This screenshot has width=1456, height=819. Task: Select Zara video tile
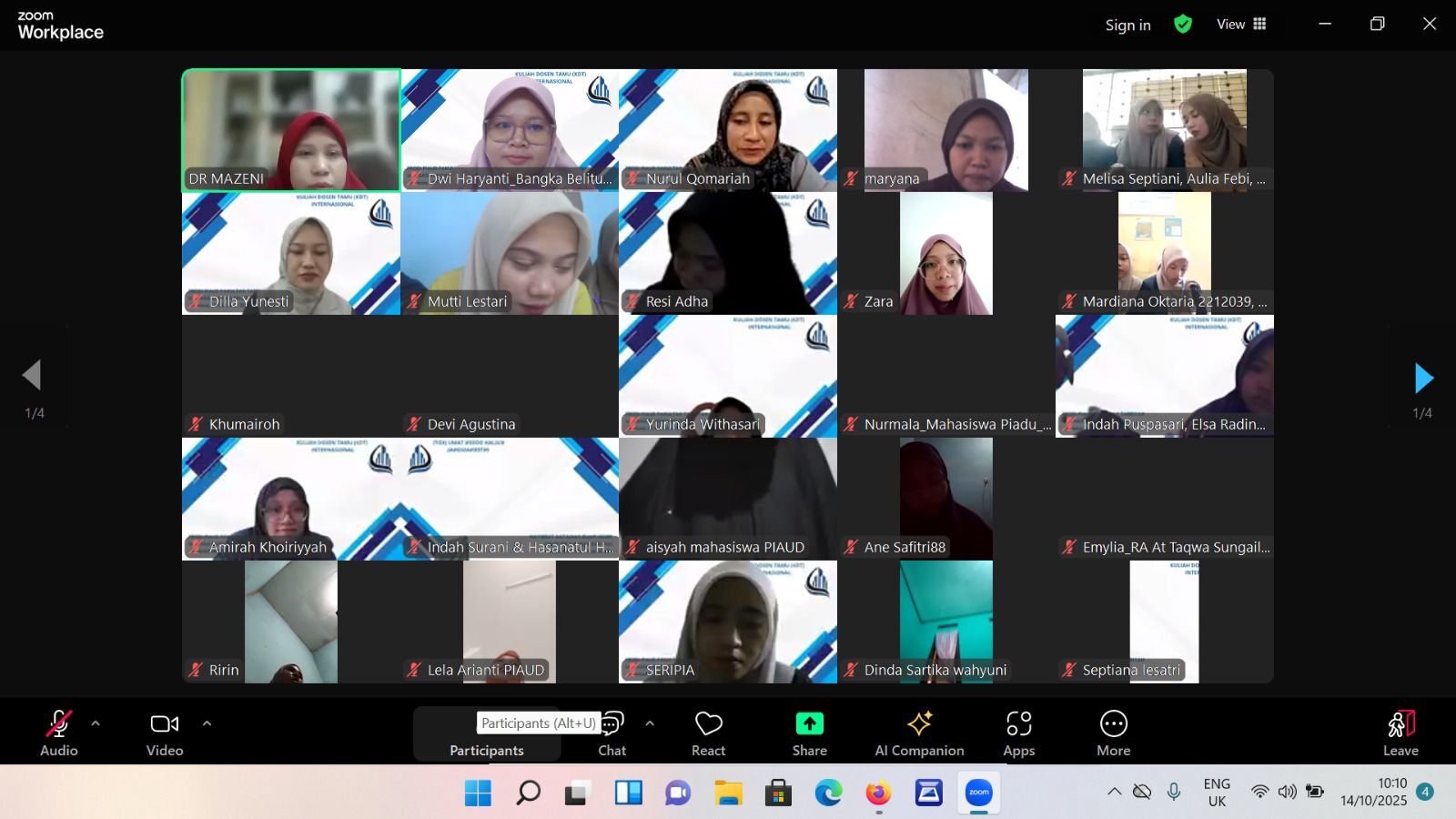946,253
